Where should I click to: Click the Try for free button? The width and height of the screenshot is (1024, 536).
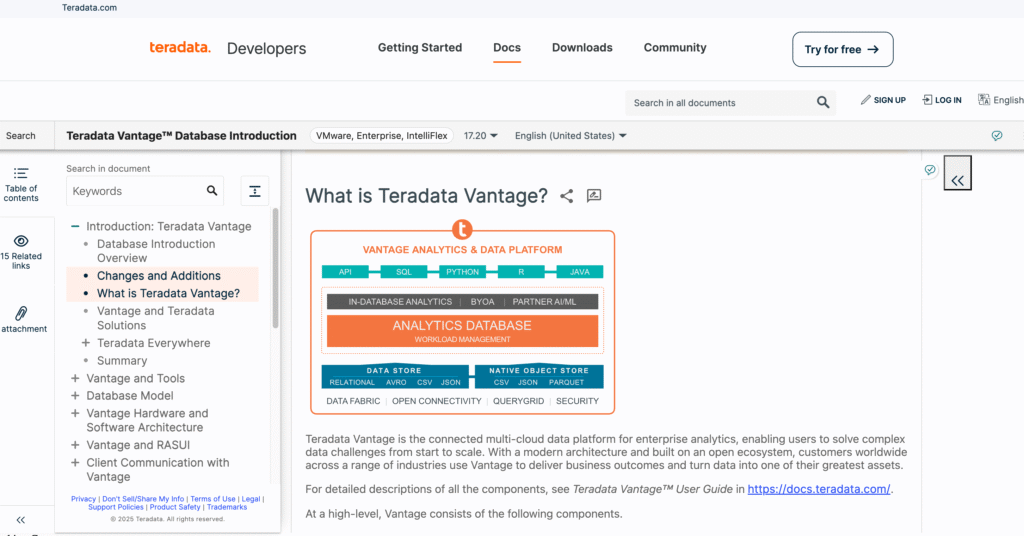coord(842,50)
